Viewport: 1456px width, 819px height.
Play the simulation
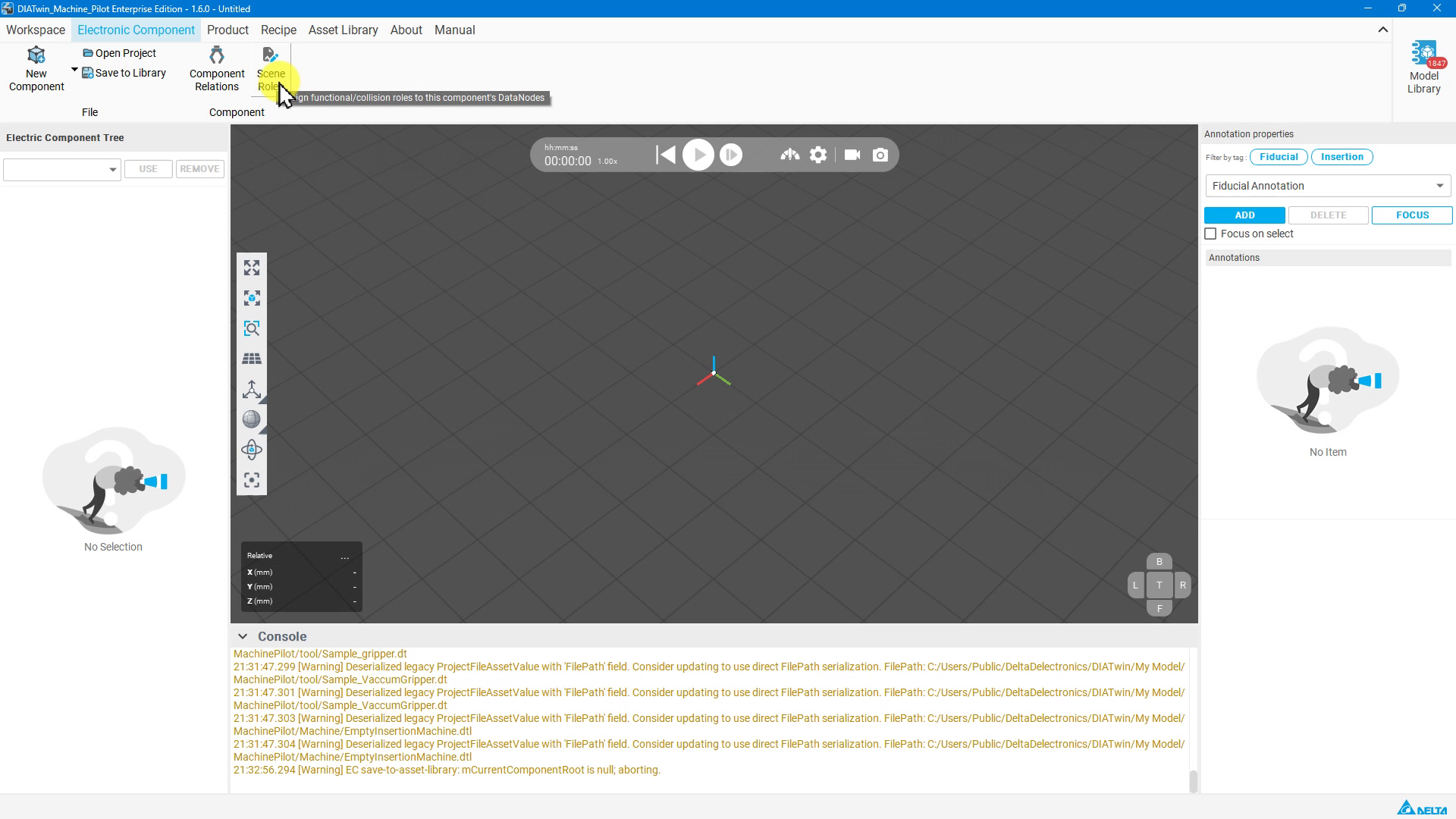[x=698, y=155]
